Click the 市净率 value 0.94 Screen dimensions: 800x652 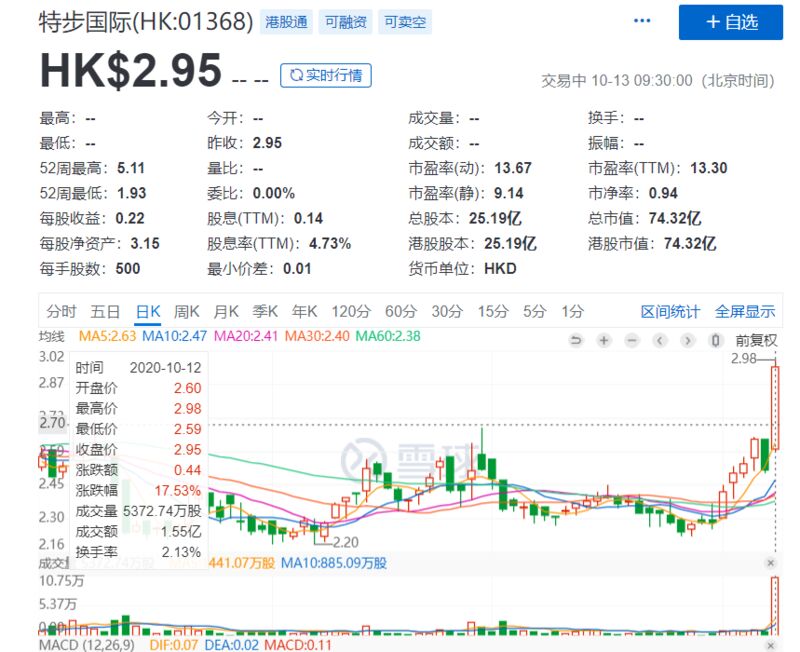[663, 193]
